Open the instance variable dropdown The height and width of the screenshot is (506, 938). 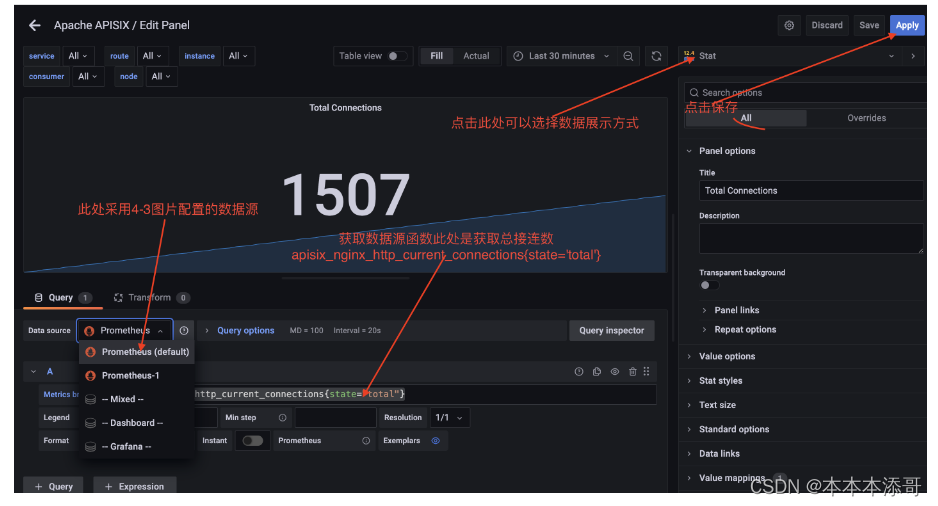point(239,56)
